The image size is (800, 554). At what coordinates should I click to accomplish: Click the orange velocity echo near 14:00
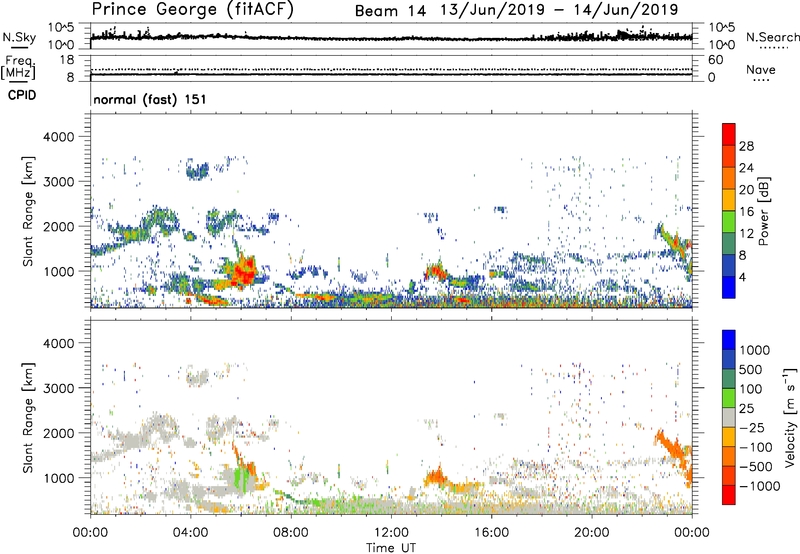pyautogui.click(x=436, y=477)
